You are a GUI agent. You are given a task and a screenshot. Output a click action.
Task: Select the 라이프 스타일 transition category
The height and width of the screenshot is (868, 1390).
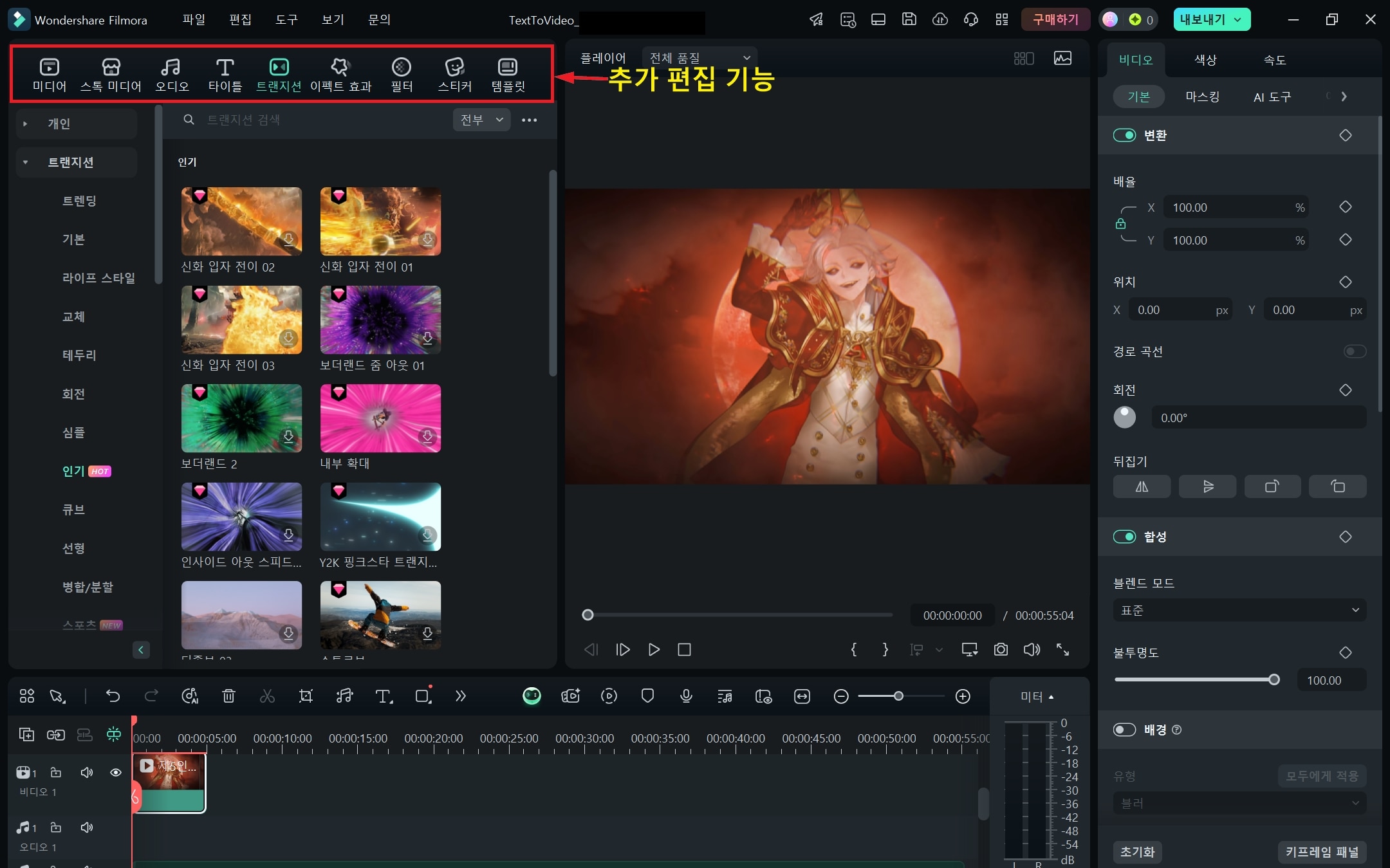98,278
